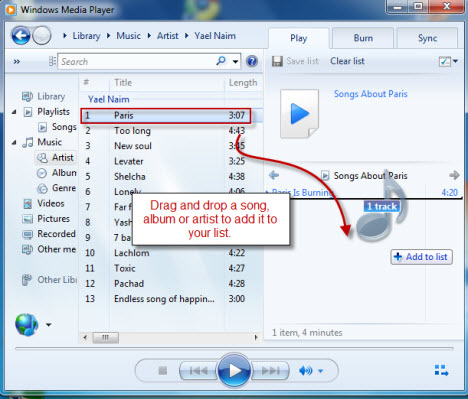The image size is (468, 399).
Task: Go to previous list with left arrow
Action: point(274,175)
